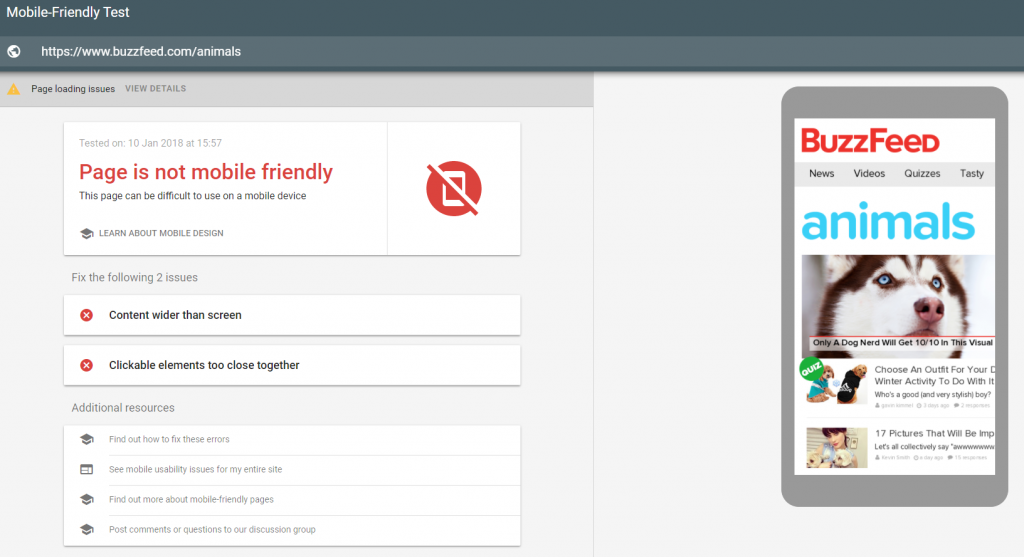Select Tasty tab in BuzzFeed preview
This screenshot has width=1024, height=557.
click(x=971, y=173)
